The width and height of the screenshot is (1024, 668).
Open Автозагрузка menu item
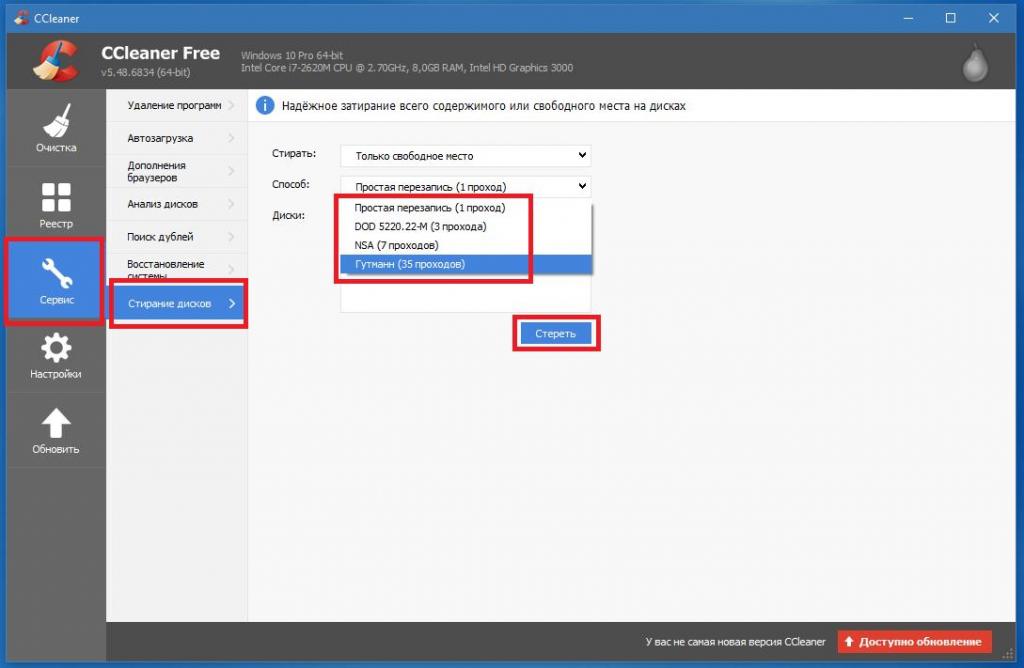point(177,138)
